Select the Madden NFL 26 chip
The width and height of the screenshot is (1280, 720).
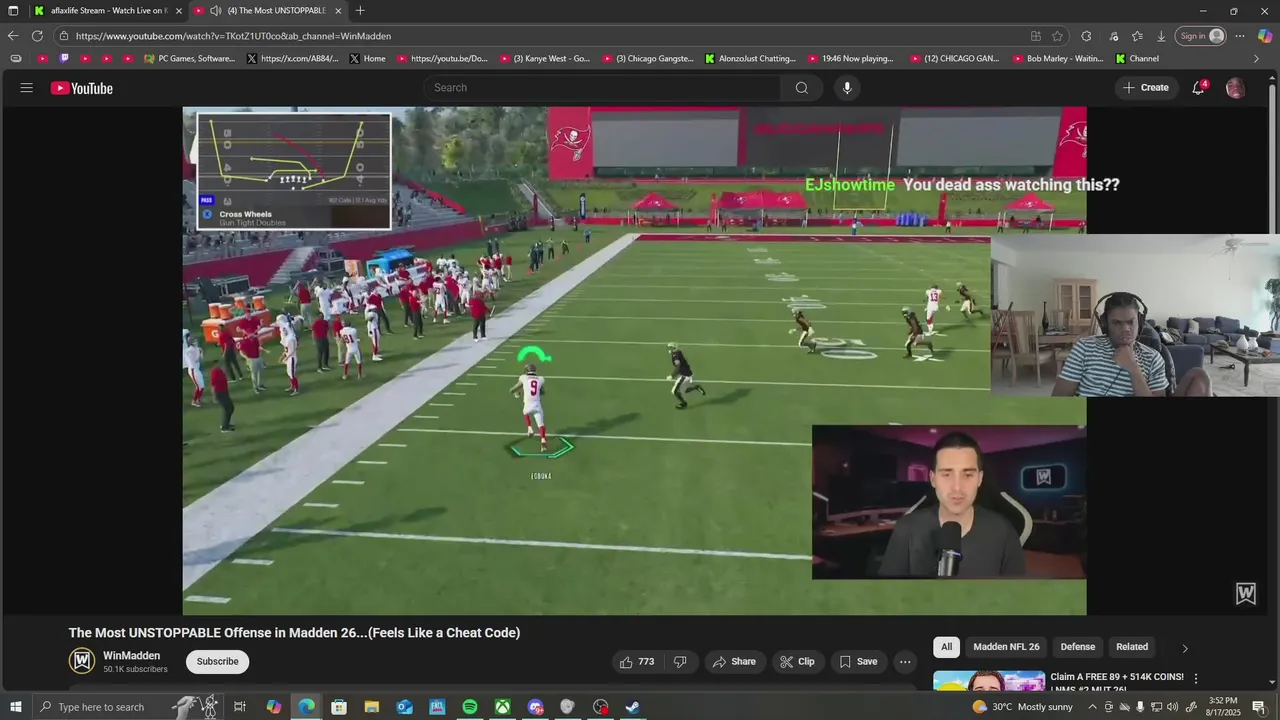pos(1006,647)
